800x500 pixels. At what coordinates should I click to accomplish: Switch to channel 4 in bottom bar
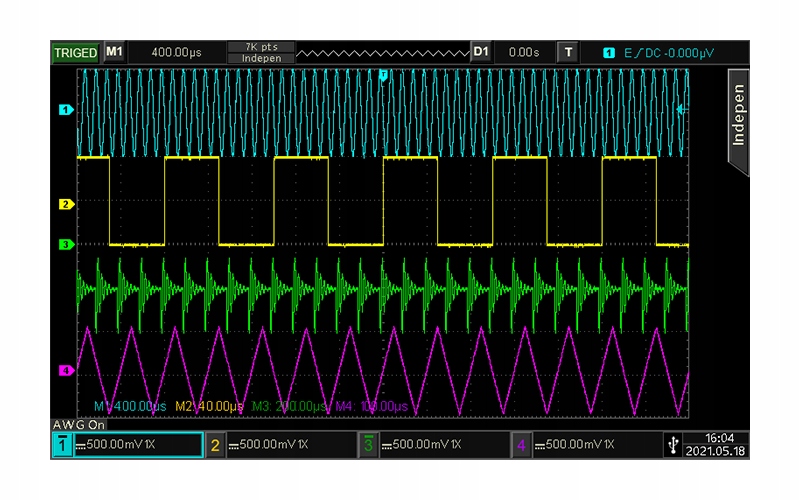click(521, 445)
